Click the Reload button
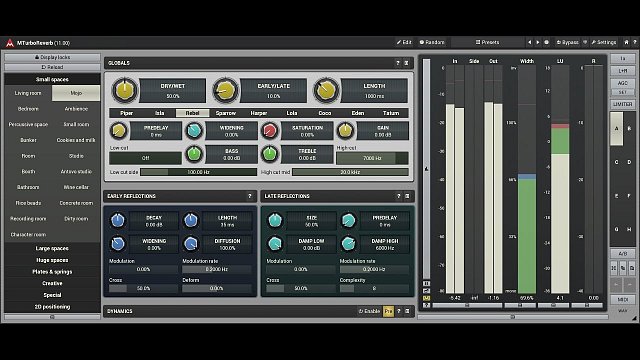This screenshot has height=360, width=640. pos(52,67)
